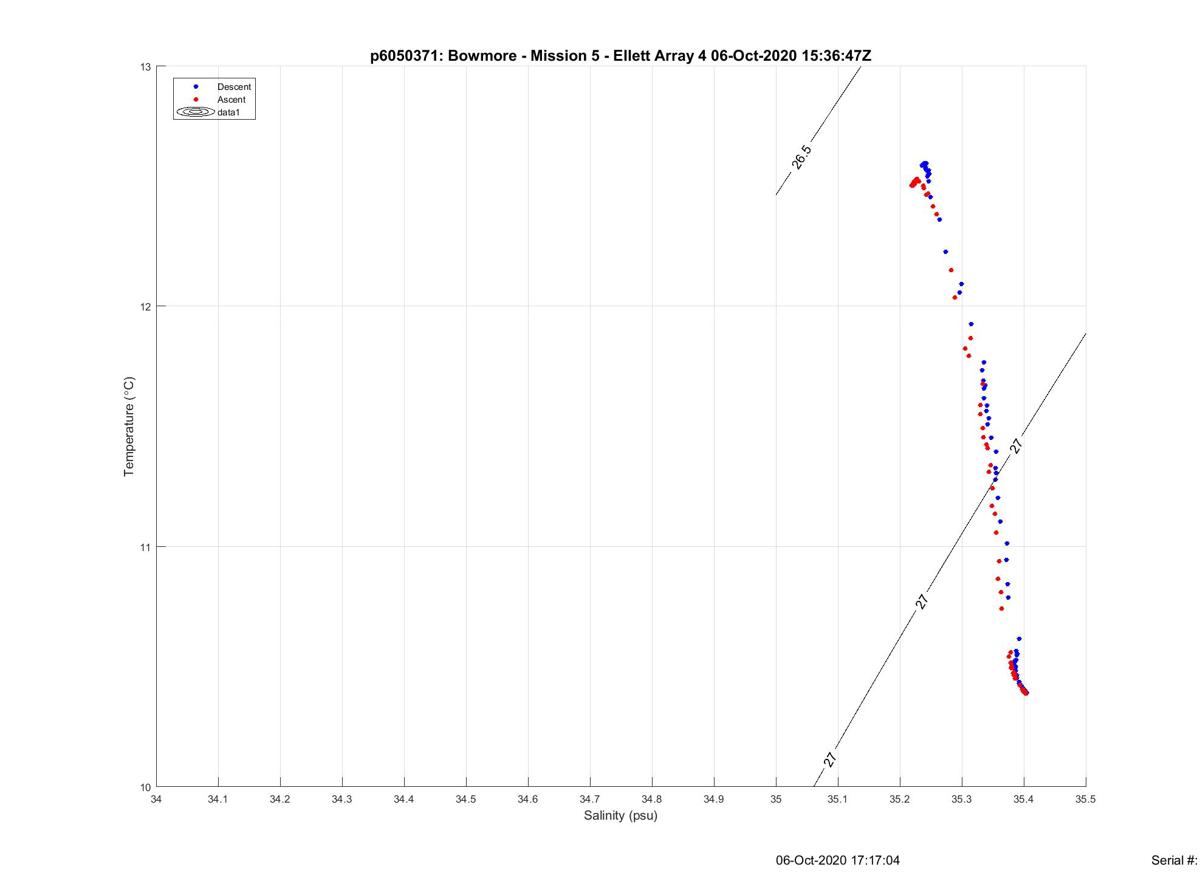Click the red Ascent marker in the legend
This screenshot has height=885, width=1200.
[x=196, y=100]
